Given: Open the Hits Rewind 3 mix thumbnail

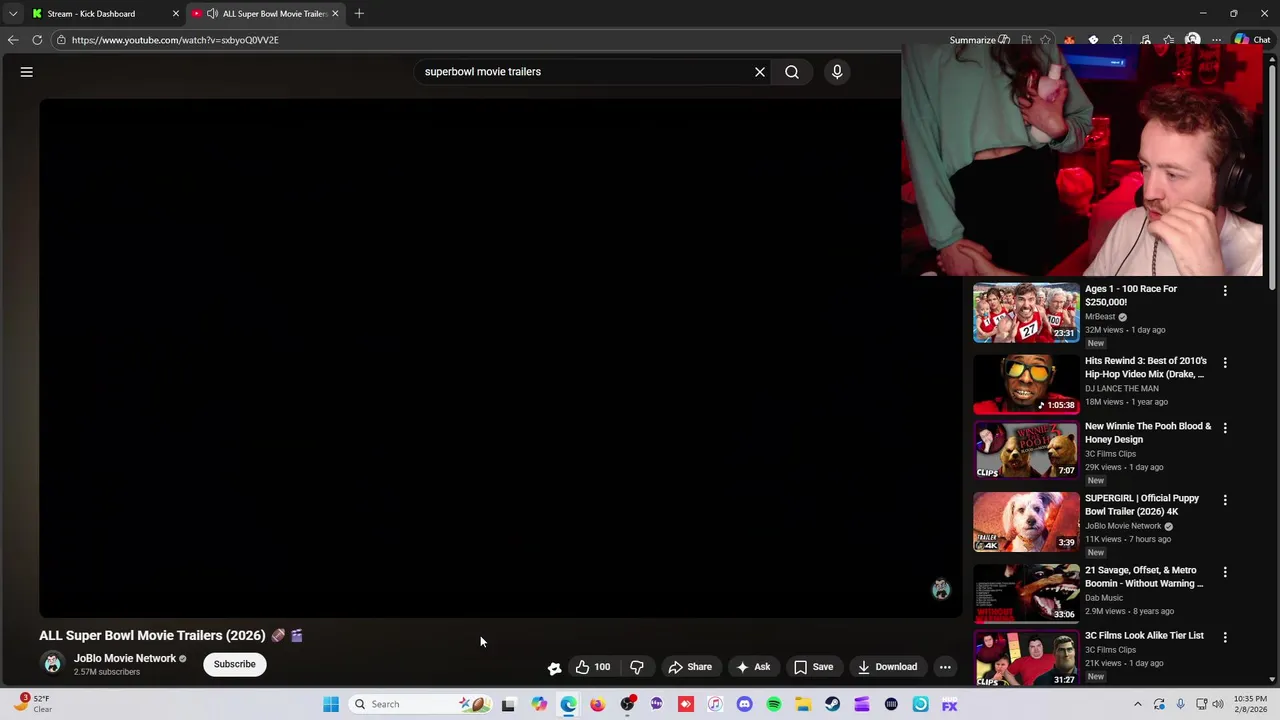Looking at the screenshot, I should (1026, 384).
